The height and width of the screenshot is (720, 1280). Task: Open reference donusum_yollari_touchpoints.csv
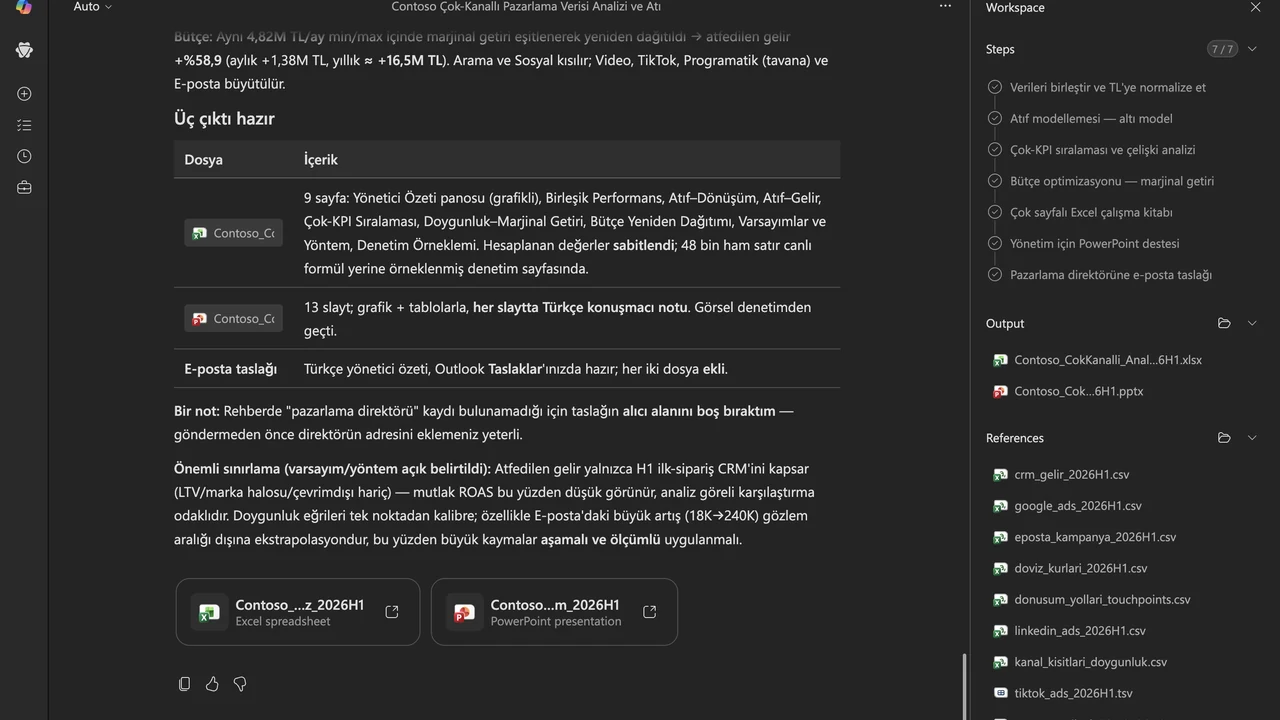pyautogui.click(x=1102, y=600)
